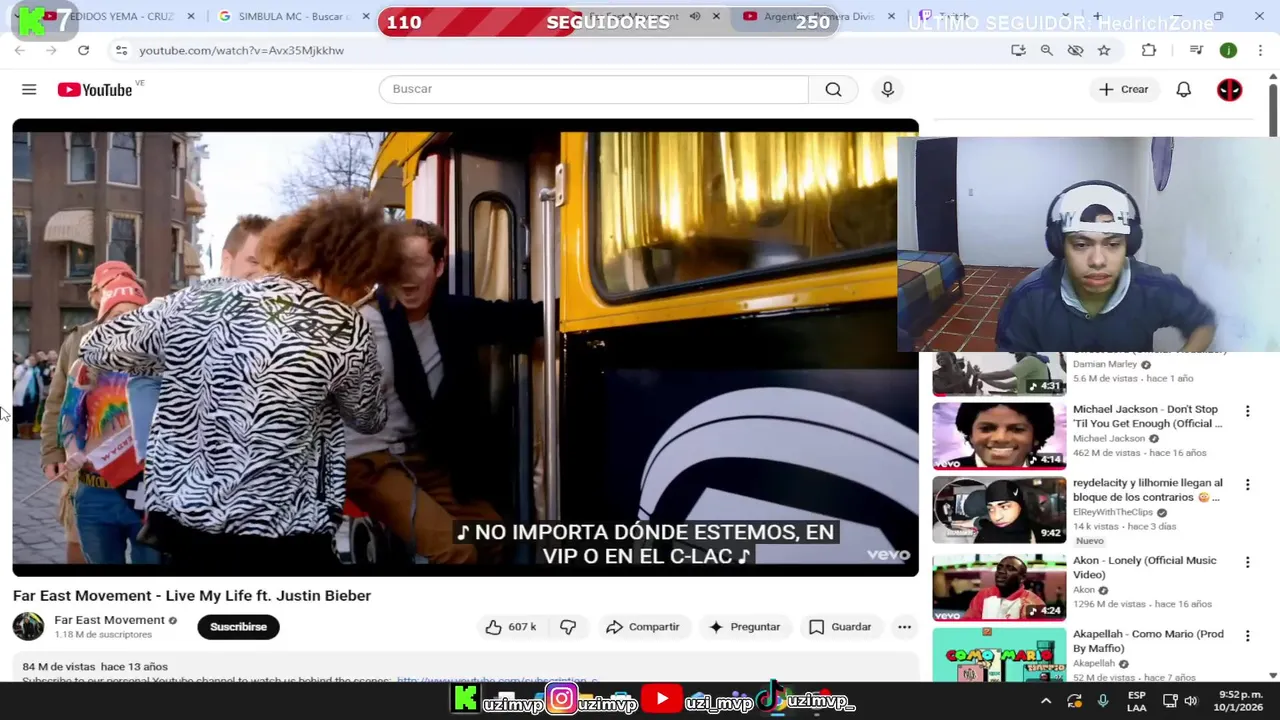This screenshot has width=1280, height=720.
Task: Open options menu for Akon Lonely video
Action: coord(1247,562)
